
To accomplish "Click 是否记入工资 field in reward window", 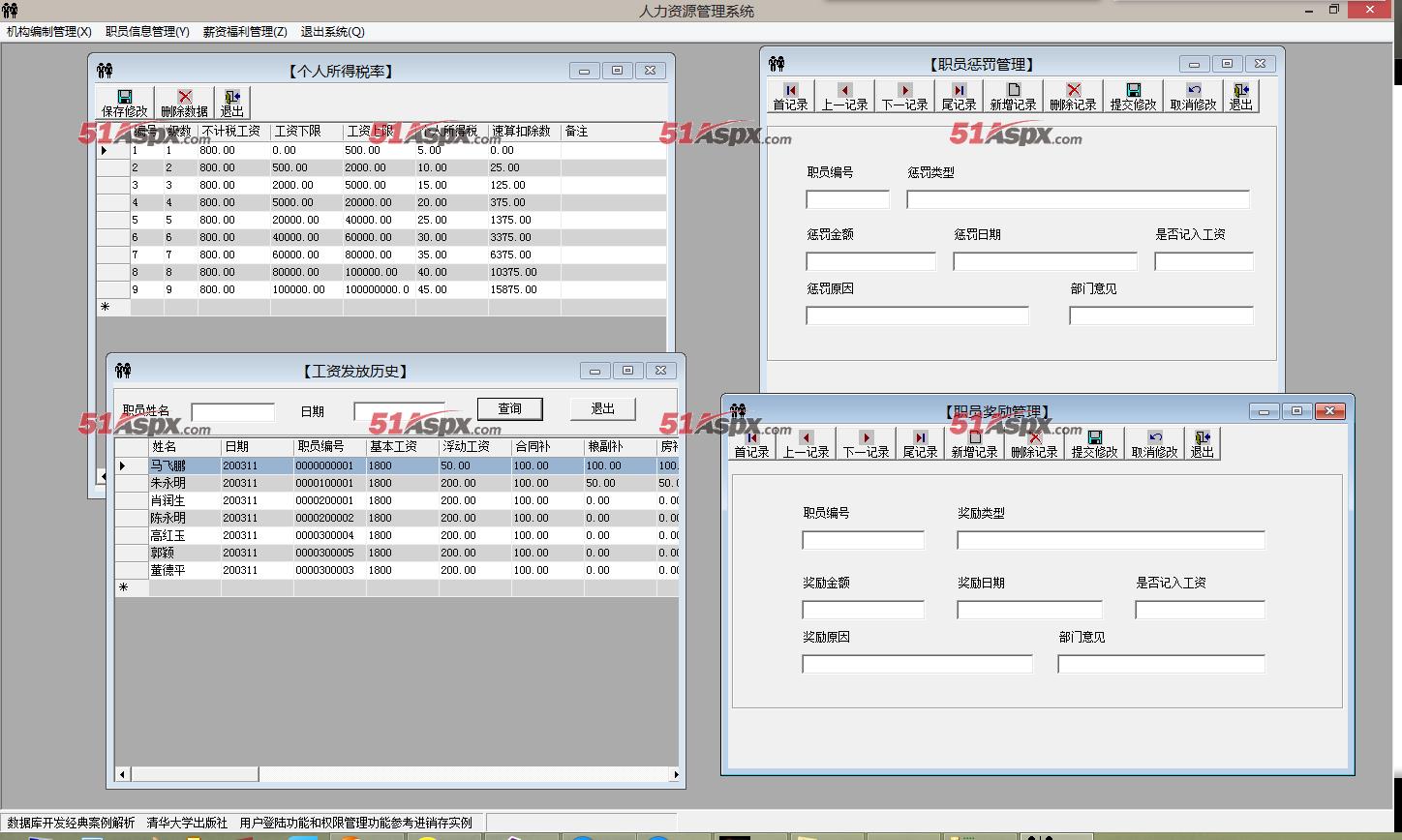I will tap(1201, 610).
